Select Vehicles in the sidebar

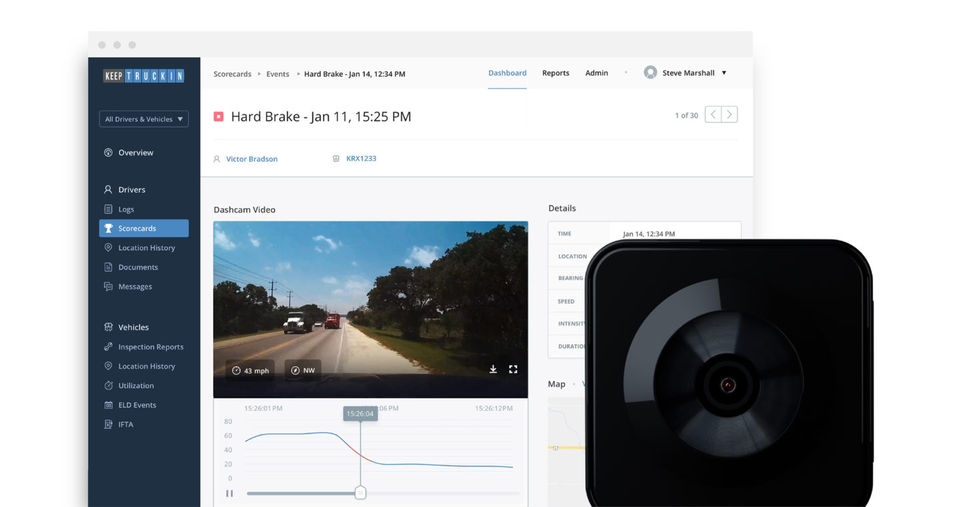[133, 328]
